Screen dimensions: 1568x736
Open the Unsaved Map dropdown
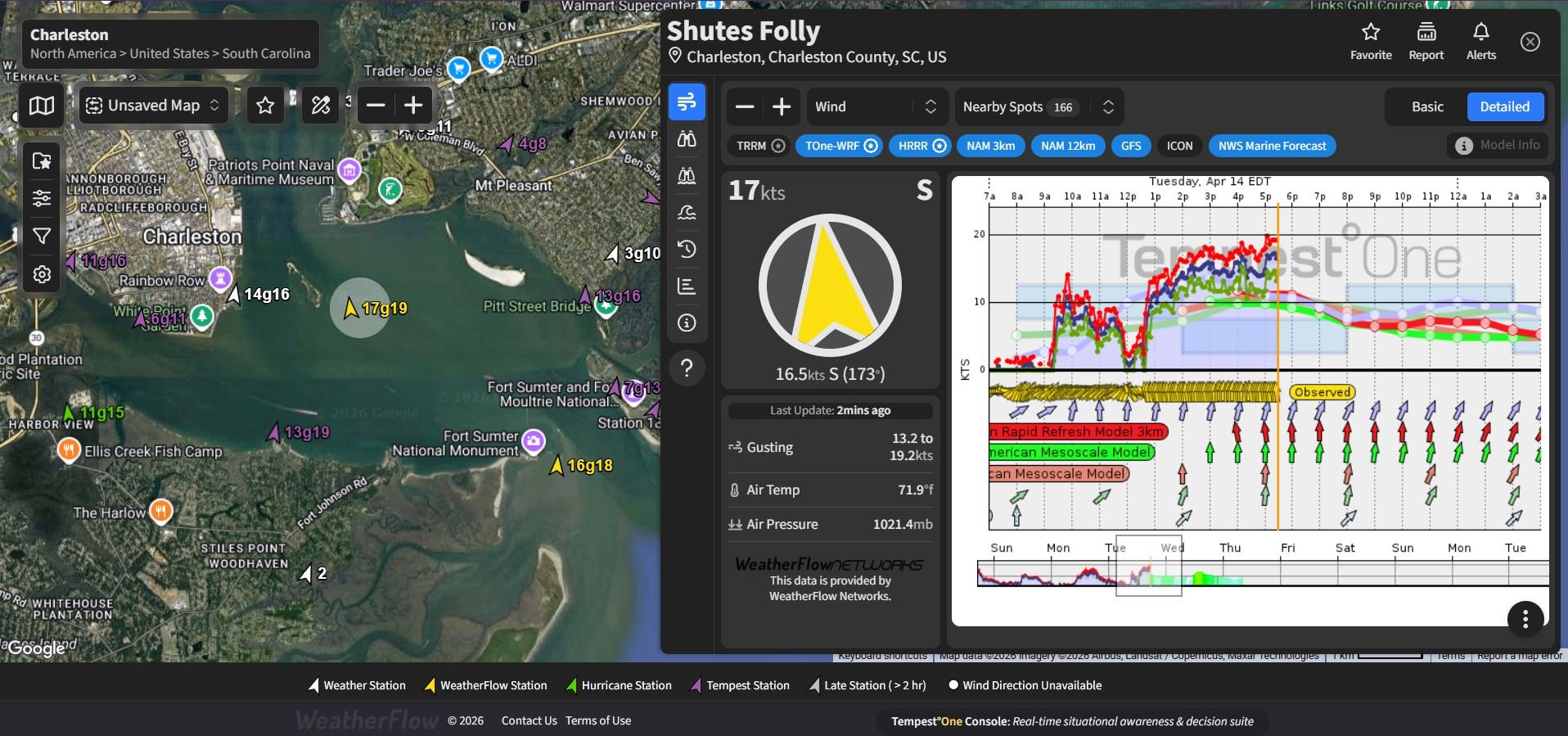tap(153, 106)
